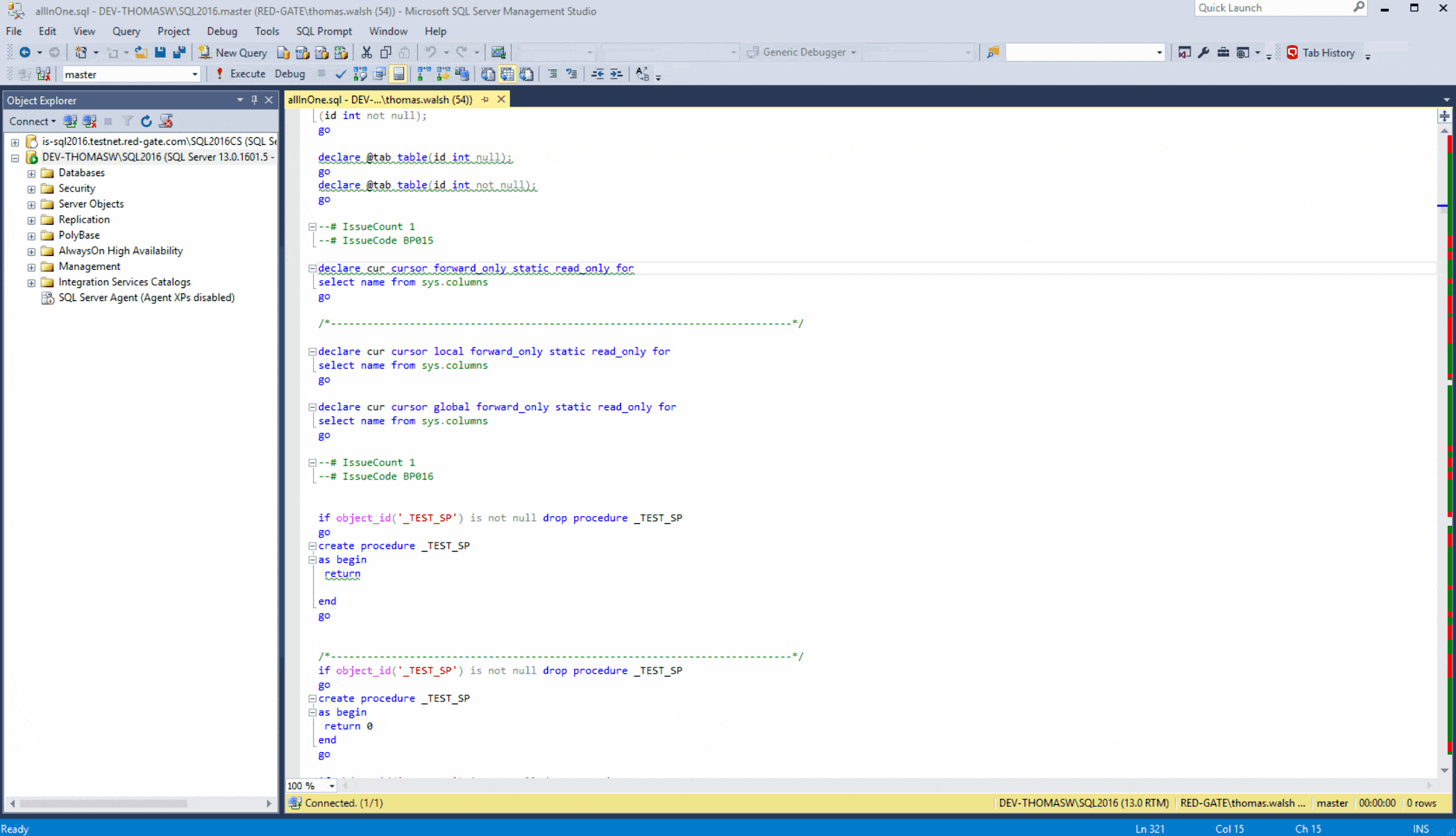The height and width of the screenshot is (836, 1456).
Task: Click the Copy icon in the toolbar
Action: click(x=386, y=53)
